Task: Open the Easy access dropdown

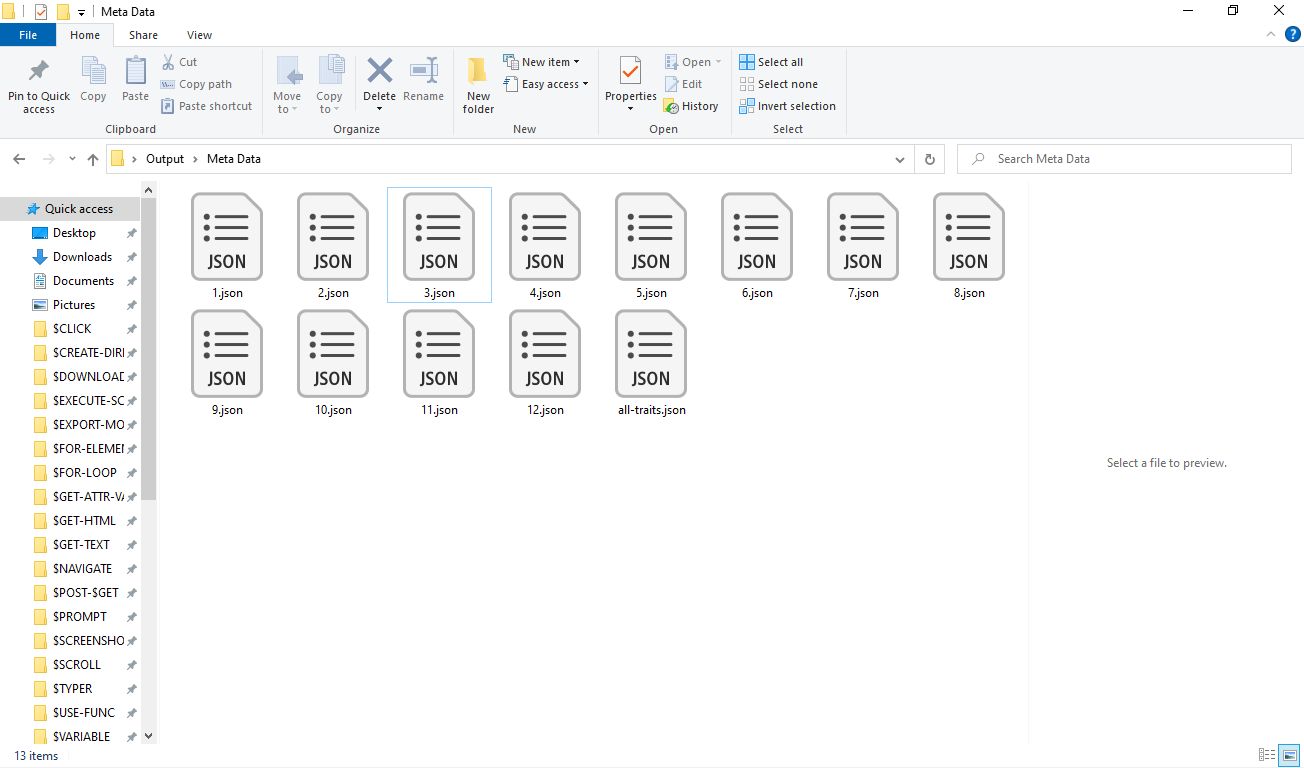Action: 545,84
